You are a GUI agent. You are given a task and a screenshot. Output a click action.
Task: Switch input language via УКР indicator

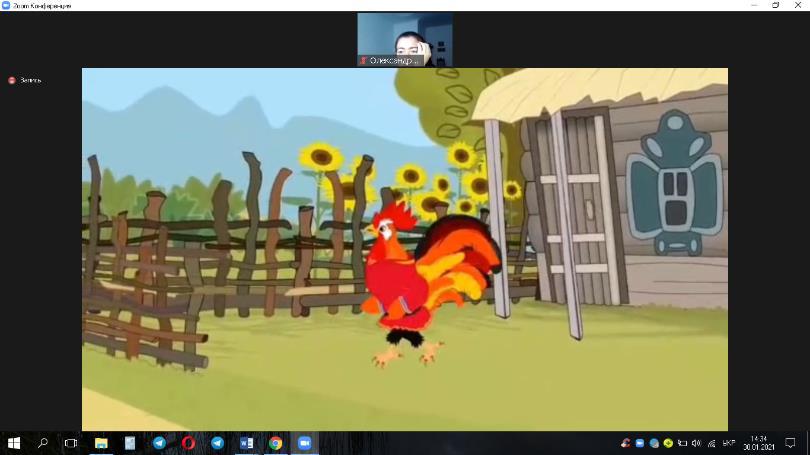(729, 442)
